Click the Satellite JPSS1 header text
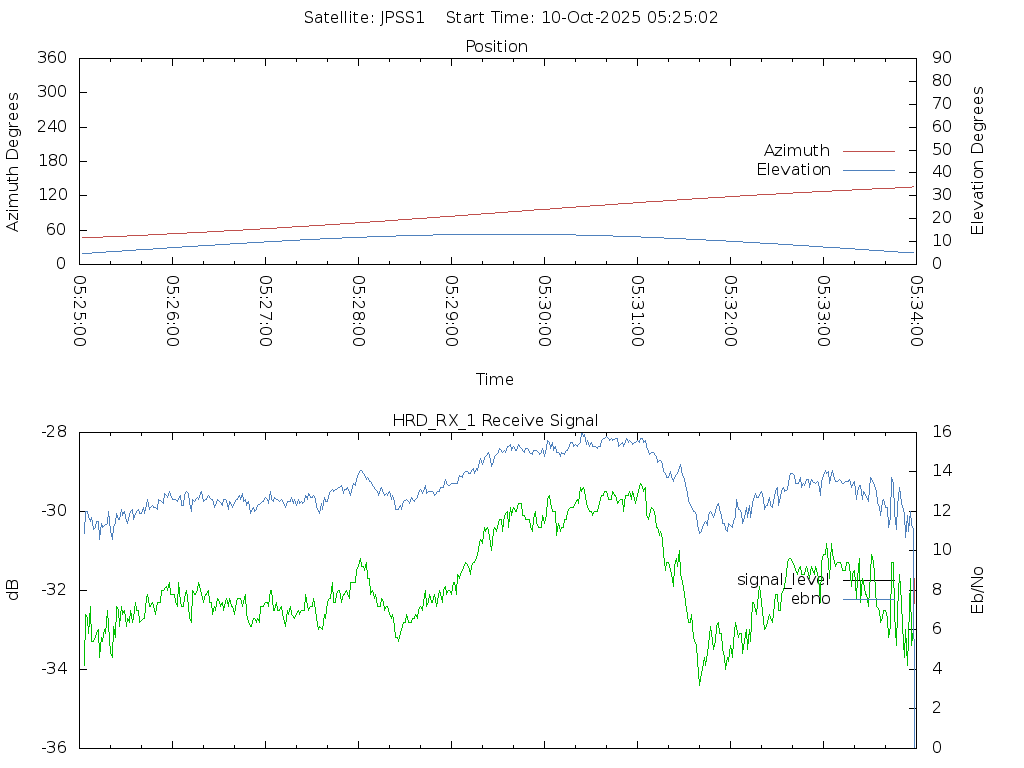This screenshot has width=1024, height=768. point(365,18)
